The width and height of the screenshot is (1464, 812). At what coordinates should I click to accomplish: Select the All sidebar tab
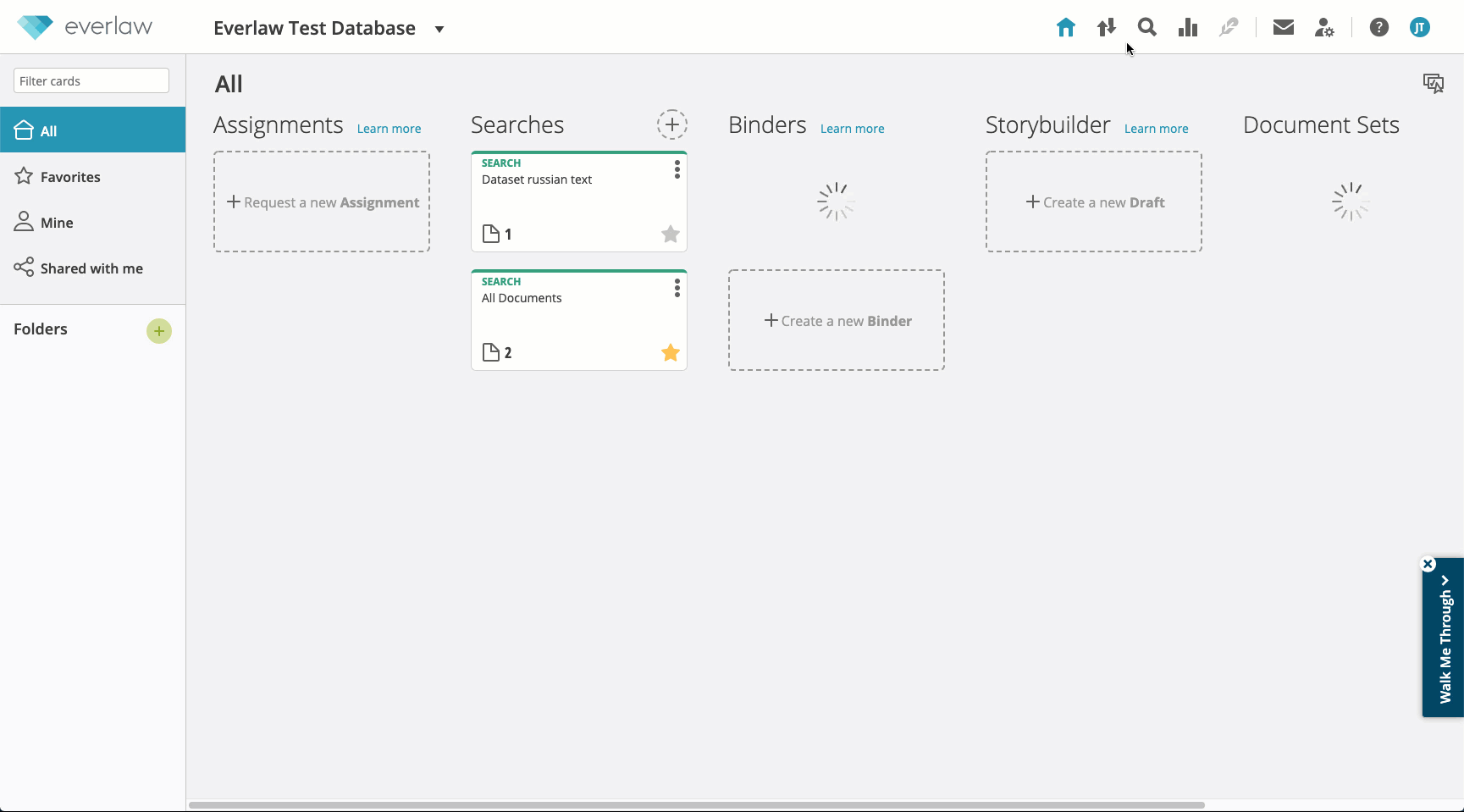click(92, 130)
